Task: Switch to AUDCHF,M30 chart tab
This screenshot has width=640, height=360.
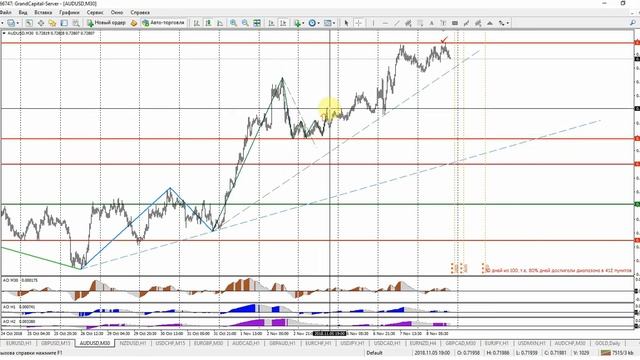Action: click(570, 343)
